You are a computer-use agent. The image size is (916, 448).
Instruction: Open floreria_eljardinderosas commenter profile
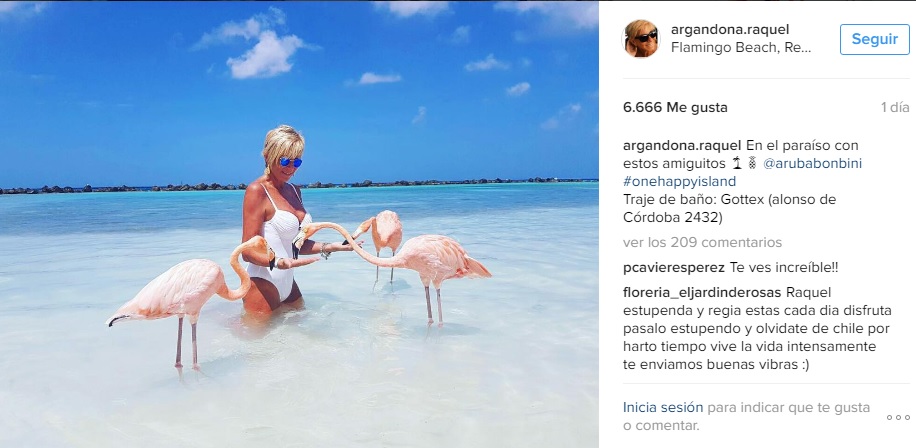pos(702,292)
